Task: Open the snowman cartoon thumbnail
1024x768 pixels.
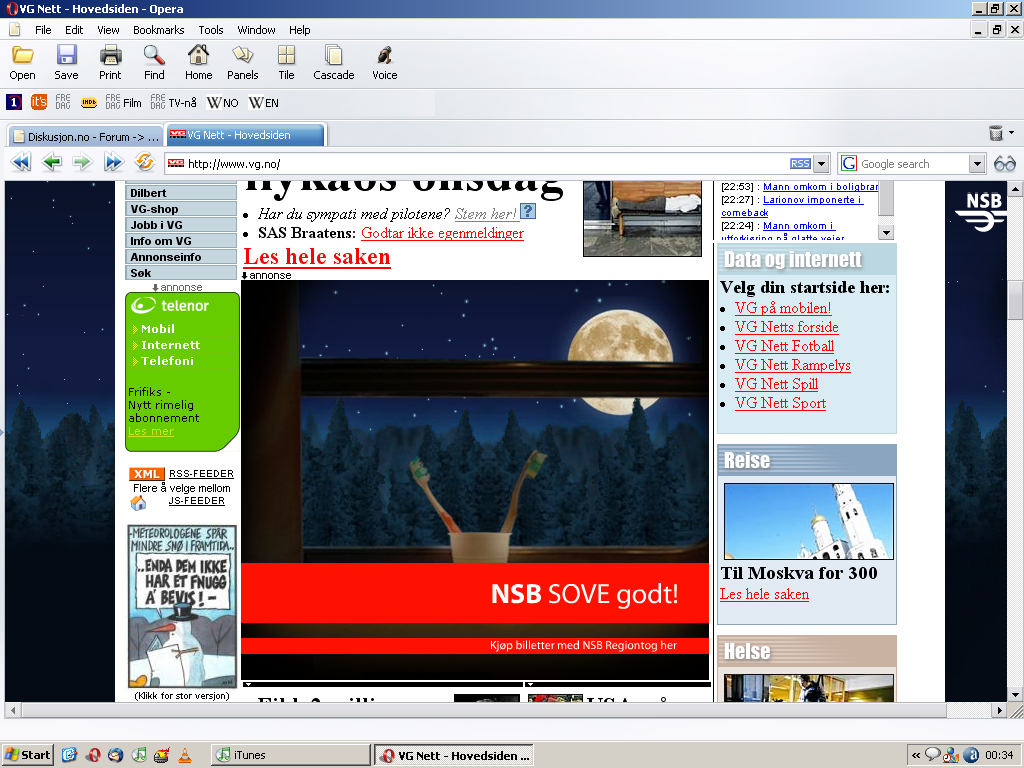Action: [182, 607]
